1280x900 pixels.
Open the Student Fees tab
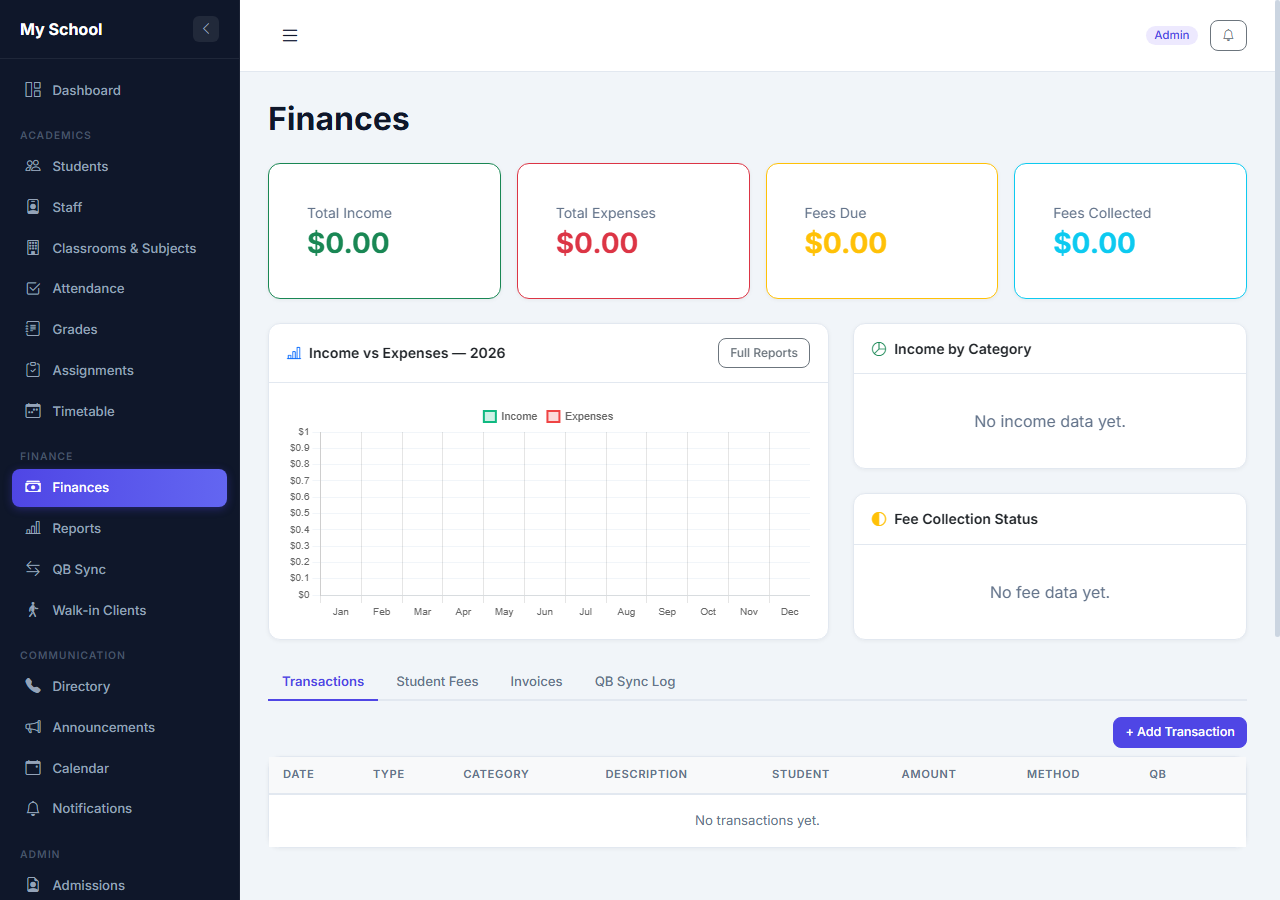(437, 682)
